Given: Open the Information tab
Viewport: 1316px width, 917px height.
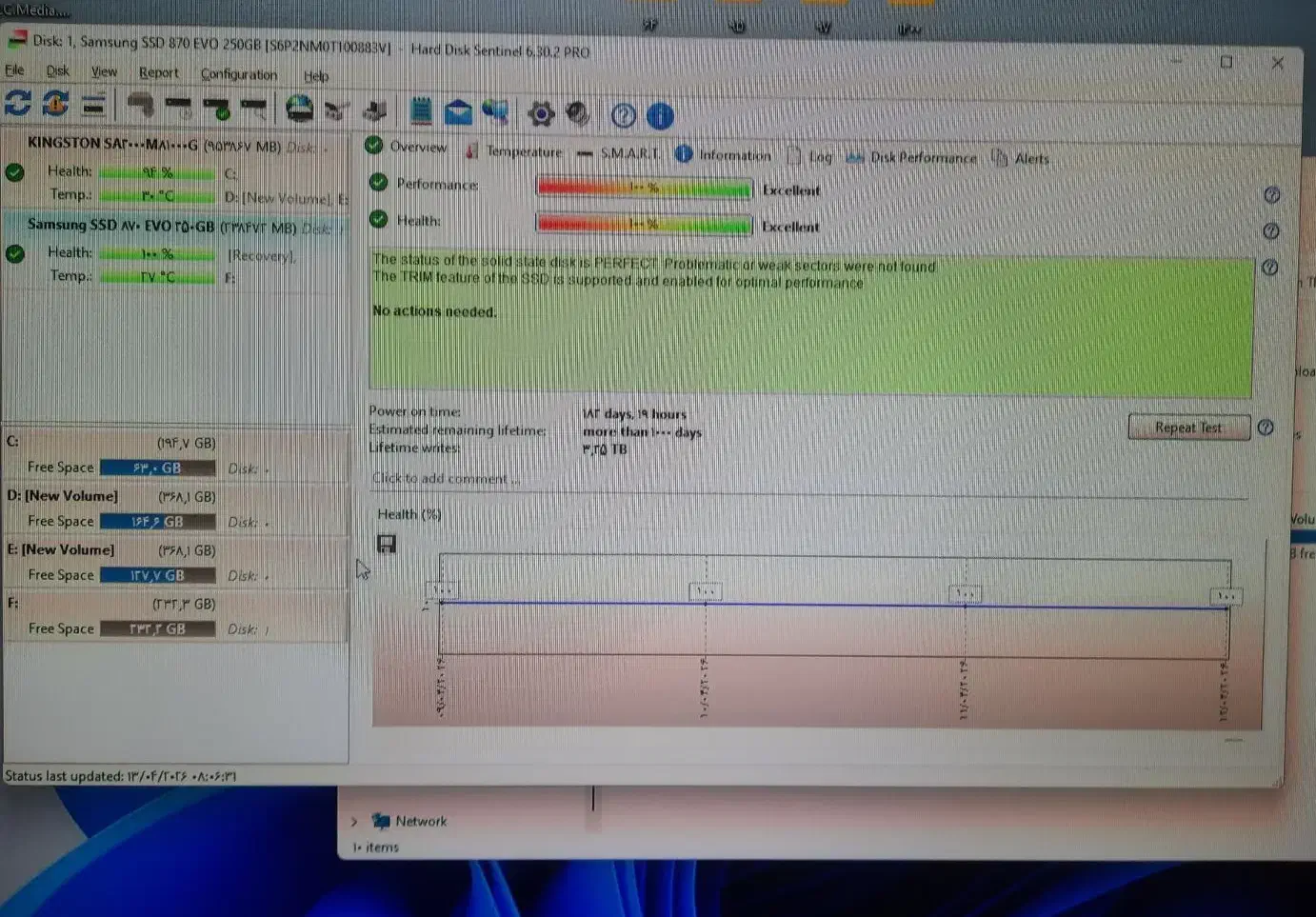Looking at the screenshot, I should point(723,155).
